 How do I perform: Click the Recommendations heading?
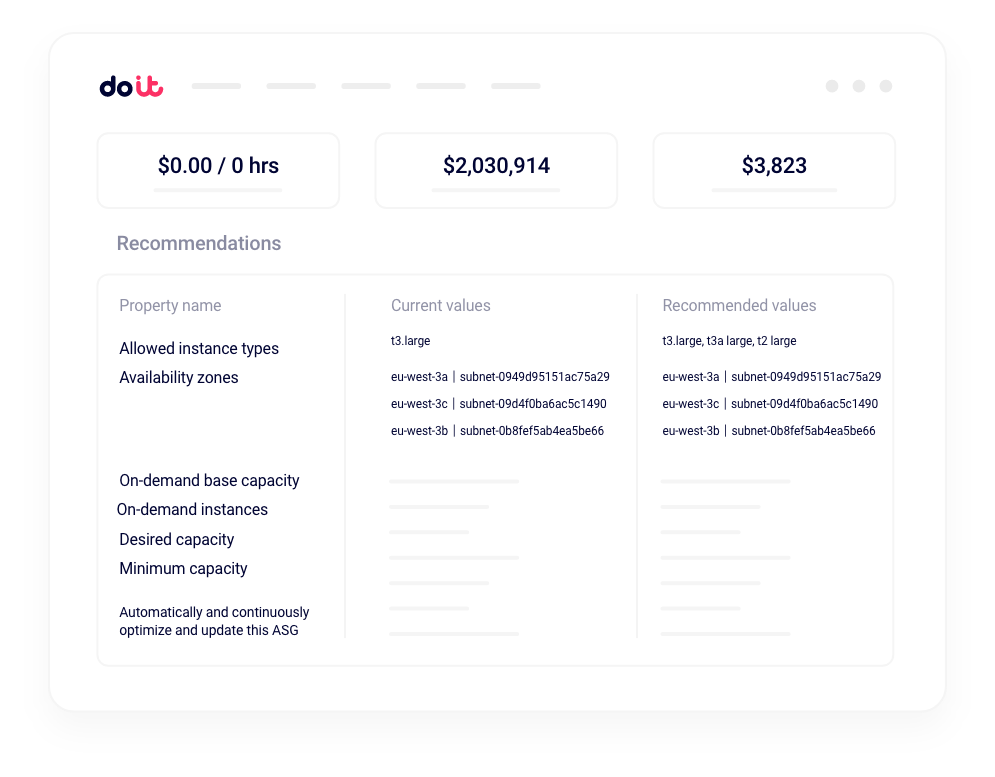(199, 243)
